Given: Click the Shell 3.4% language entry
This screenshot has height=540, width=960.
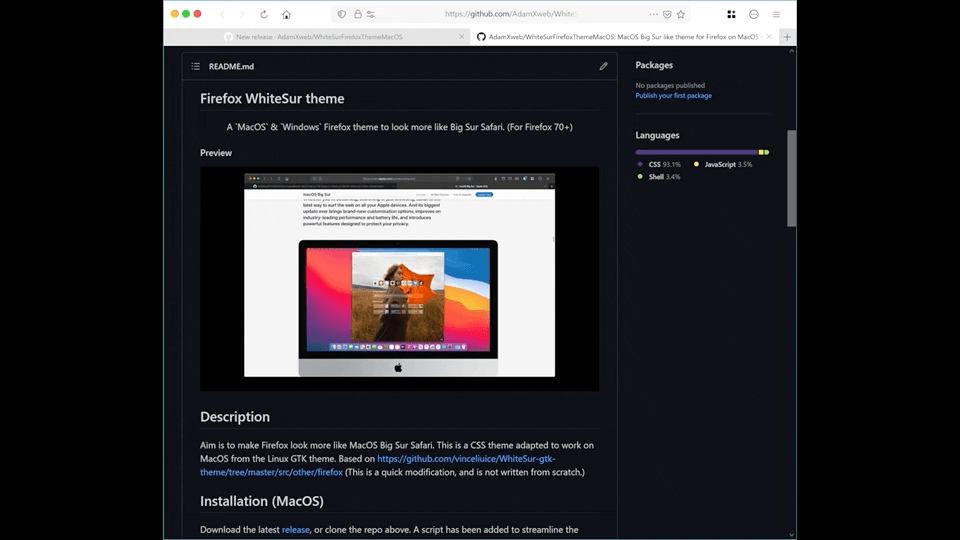Looking at the screenshot, I should coord(659,177).
